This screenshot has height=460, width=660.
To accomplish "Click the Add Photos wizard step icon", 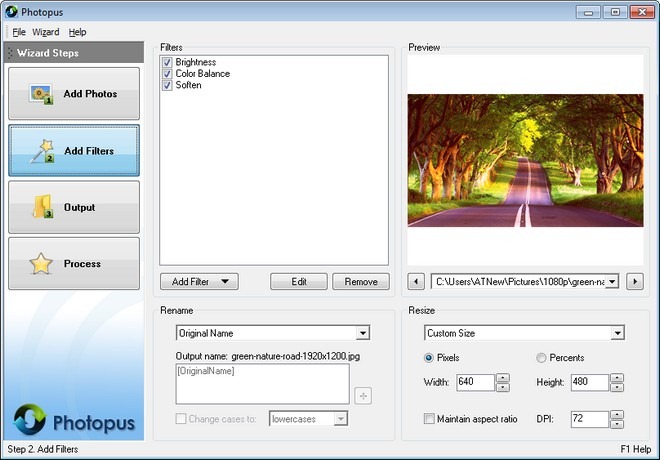I will (x=41, y=94).
